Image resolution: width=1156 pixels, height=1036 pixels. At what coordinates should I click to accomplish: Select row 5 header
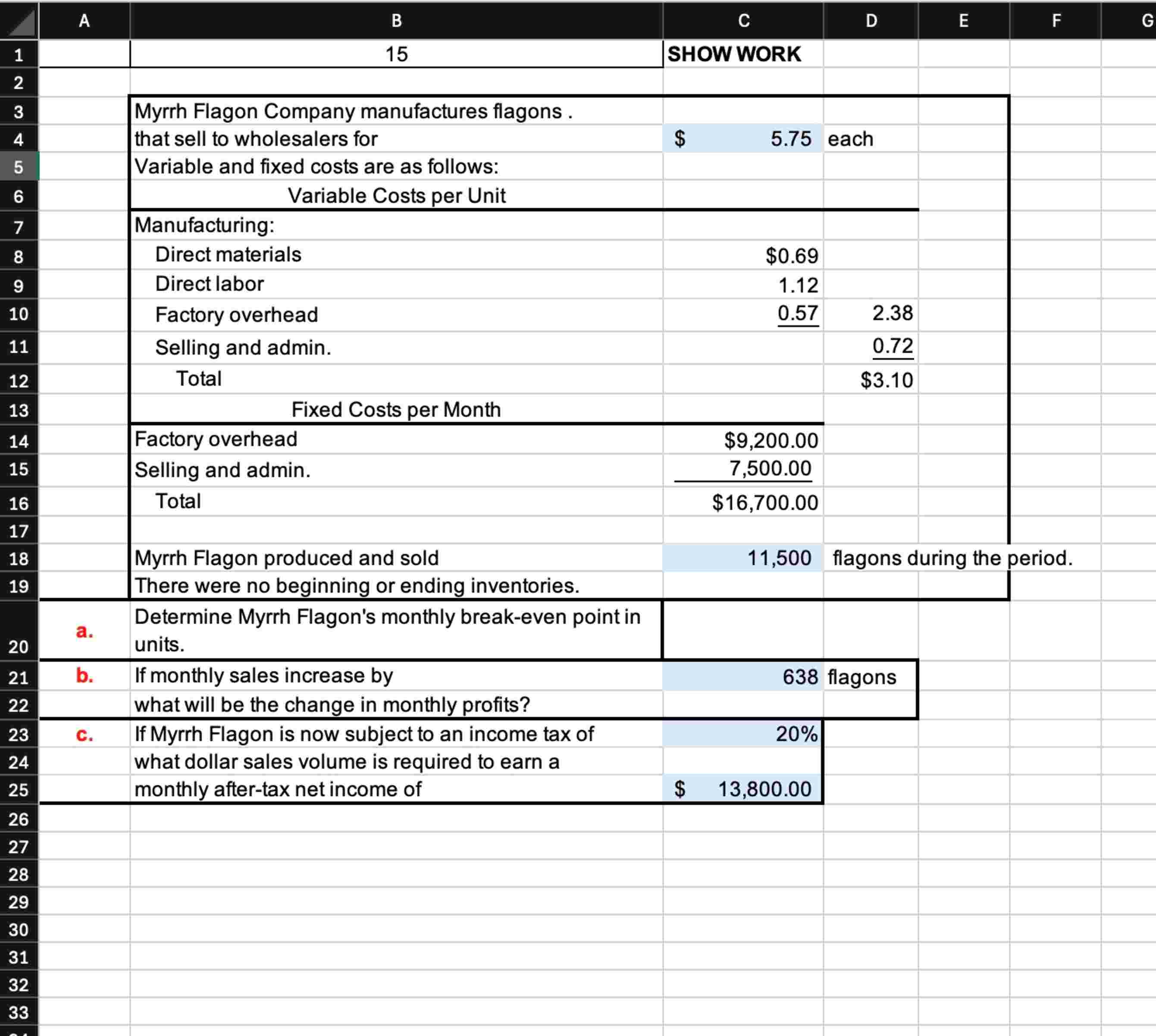pyautogui.click(x=19, y=167)
